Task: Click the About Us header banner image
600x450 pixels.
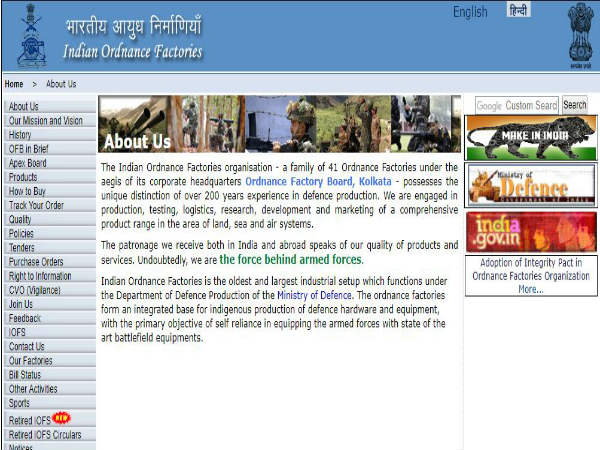Action: click(280, 123)
